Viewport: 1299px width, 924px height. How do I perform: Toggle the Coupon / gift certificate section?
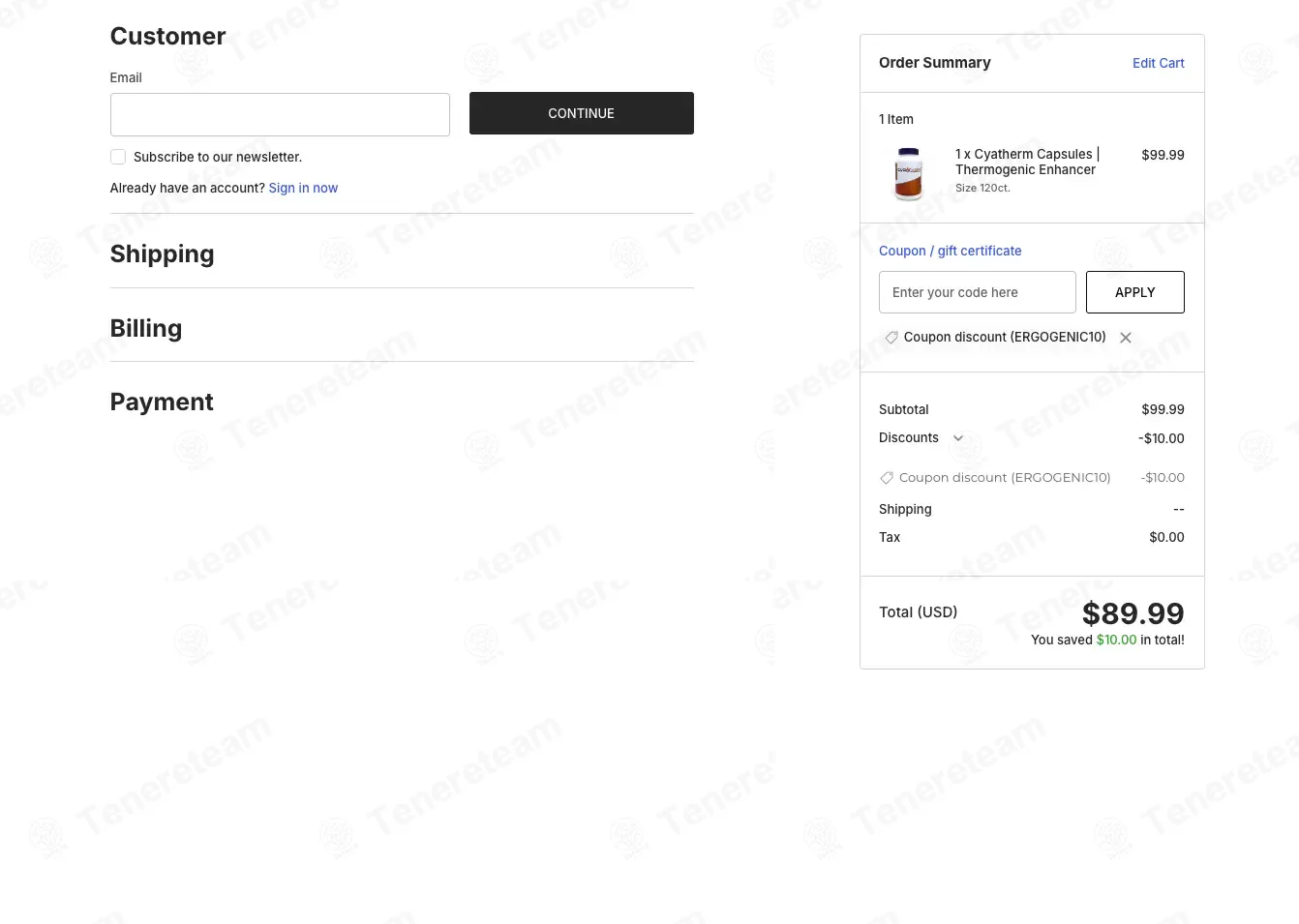(x=951, y=251)
